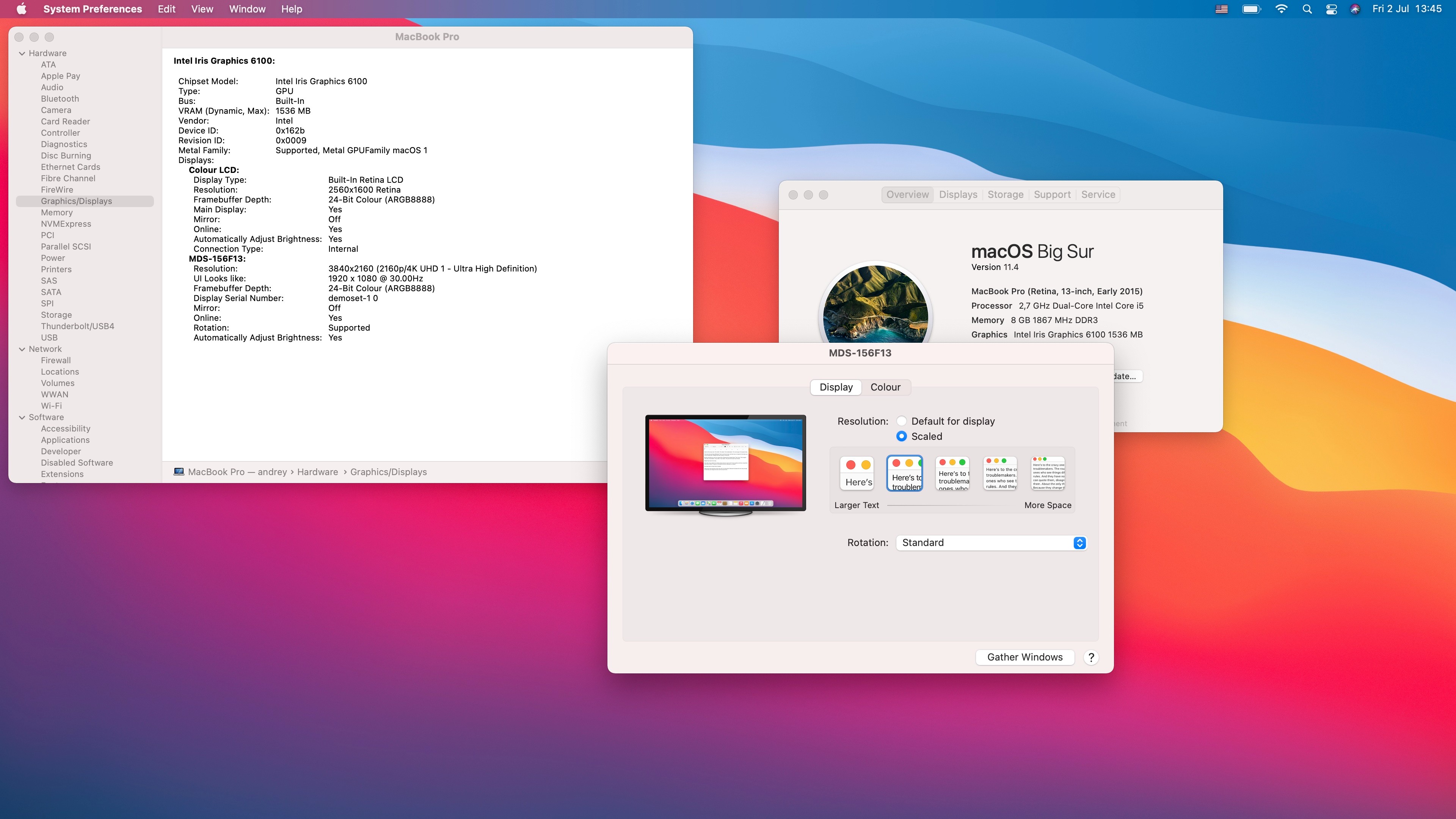Open Spotlight search icon
The height and width of the screenshot is (819, 1456).
pos(1307,9)
